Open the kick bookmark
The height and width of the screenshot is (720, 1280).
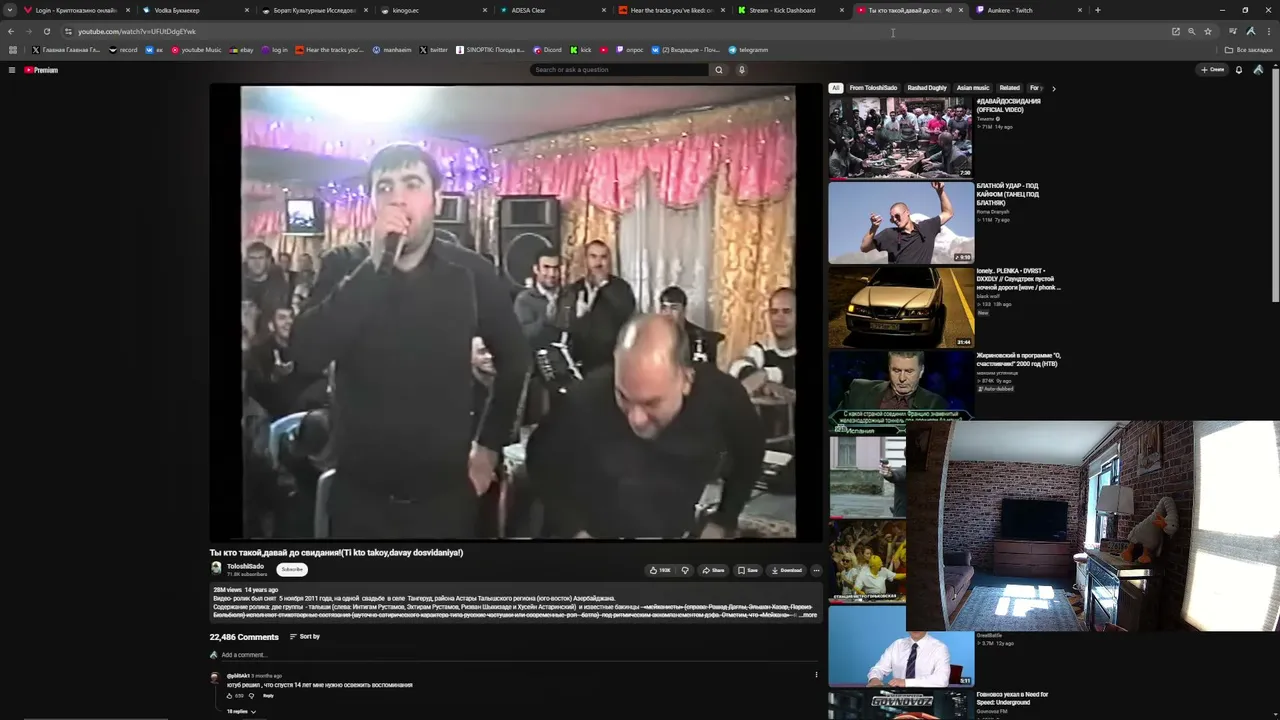[581, 50]
